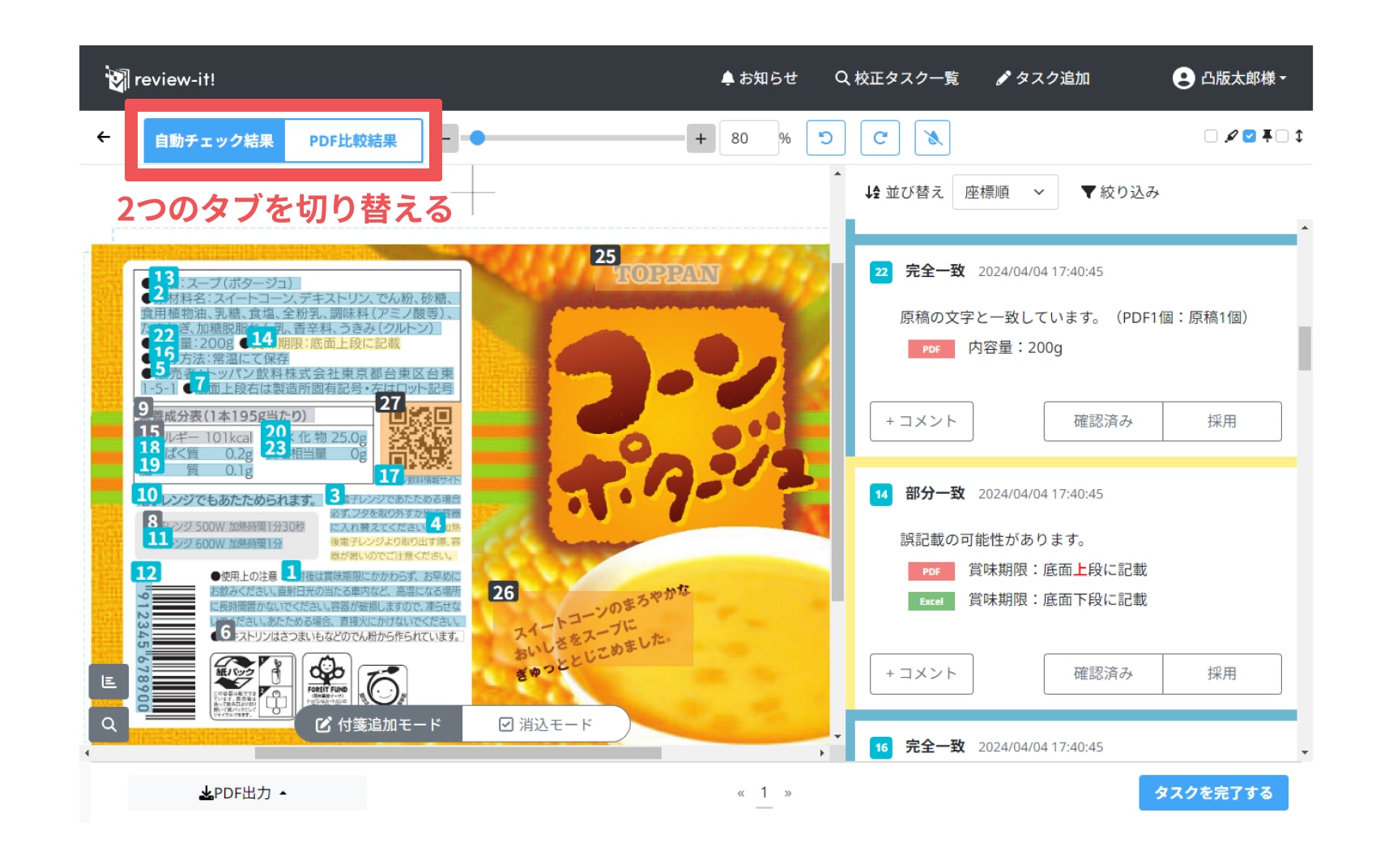This screenshot has width=1393, height=868.
Task: Open 絞り込み filter options
Action: [1120, 192]
